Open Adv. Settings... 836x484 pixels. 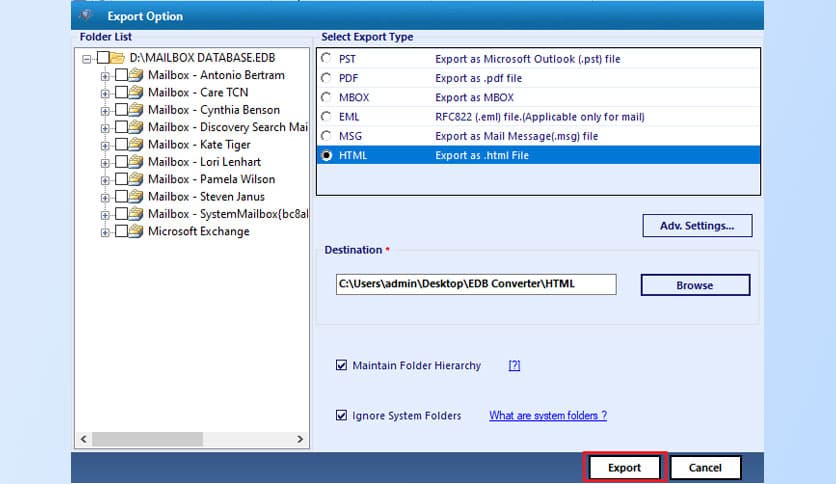[697, 225]
